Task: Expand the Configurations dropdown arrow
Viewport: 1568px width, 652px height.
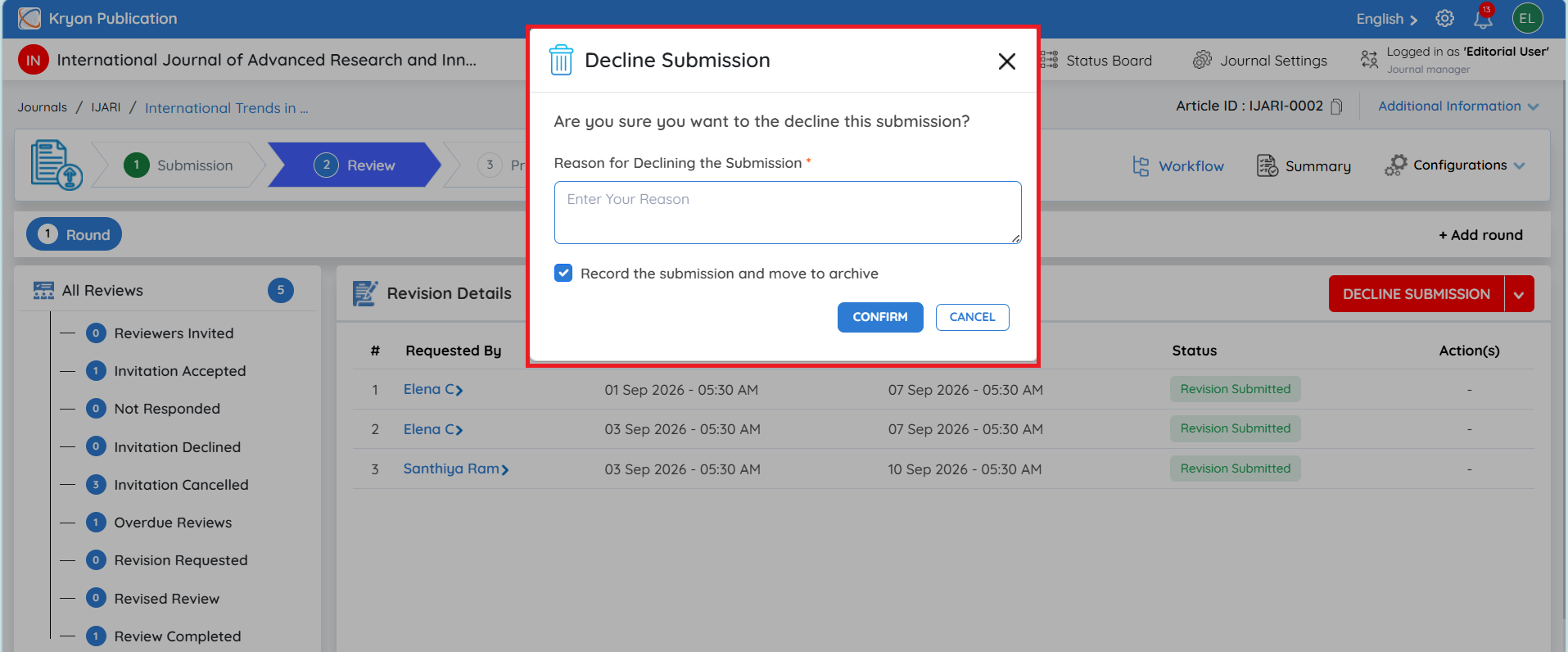Action: (1520, 165)
